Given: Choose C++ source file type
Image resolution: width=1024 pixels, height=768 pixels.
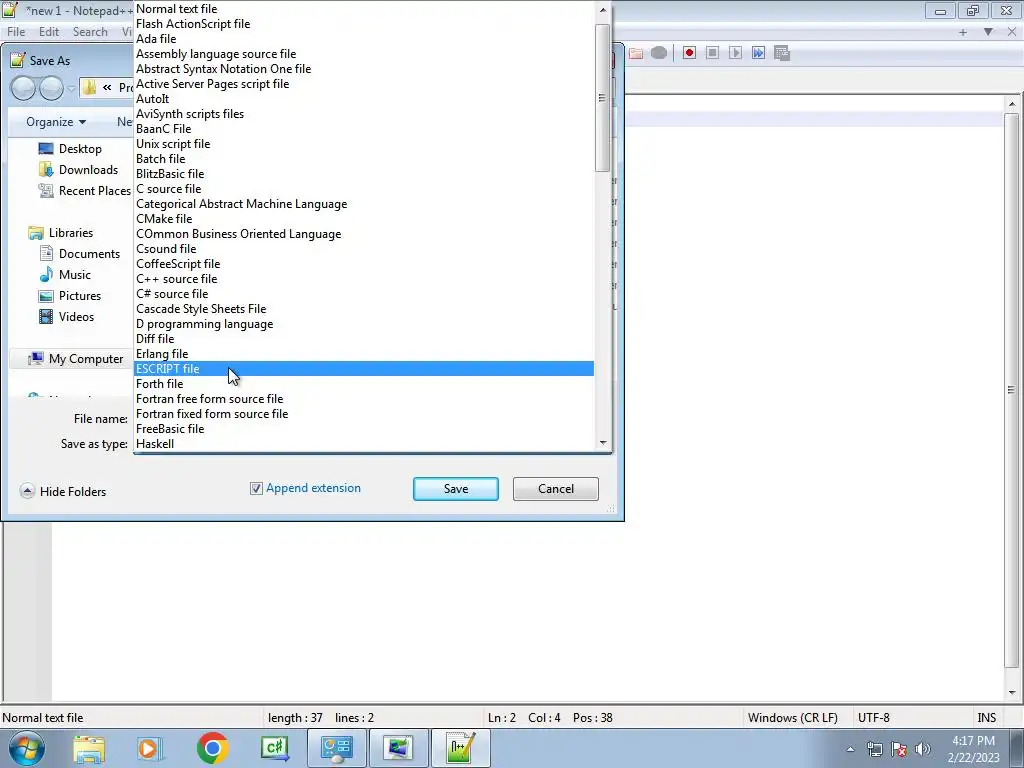Looking at the screenshot, I should tap(364, 279).
